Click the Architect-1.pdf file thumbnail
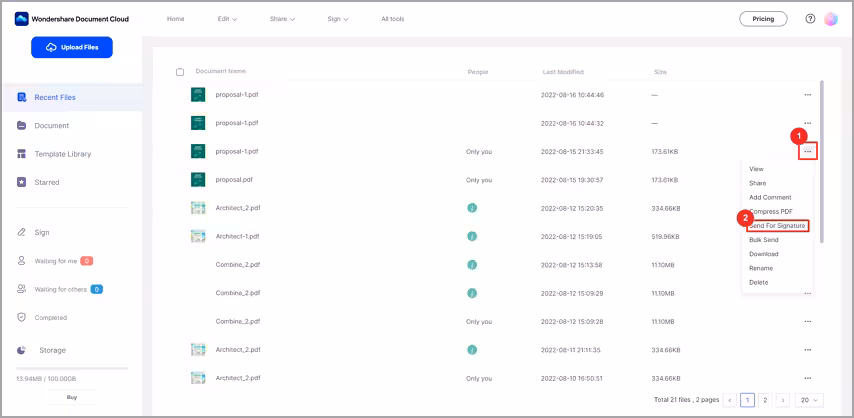854x418 pixels. tap(198, 236)
